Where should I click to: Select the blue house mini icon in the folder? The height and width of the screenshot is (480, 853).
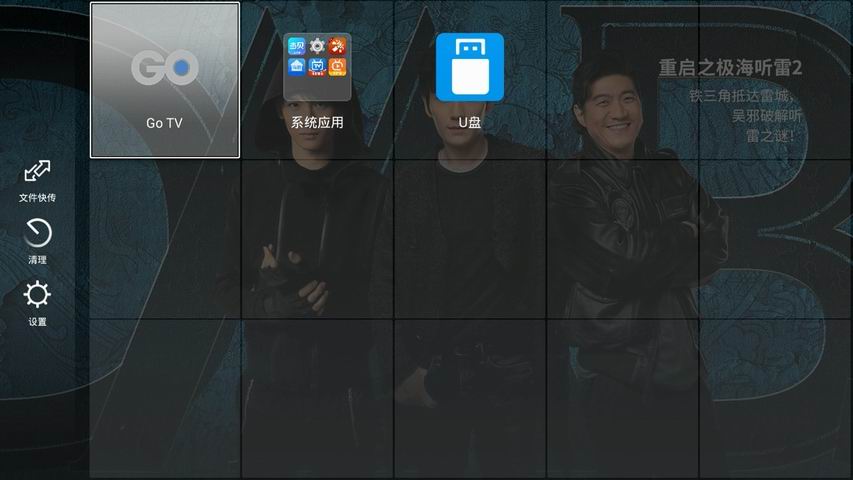pos(296,67)
